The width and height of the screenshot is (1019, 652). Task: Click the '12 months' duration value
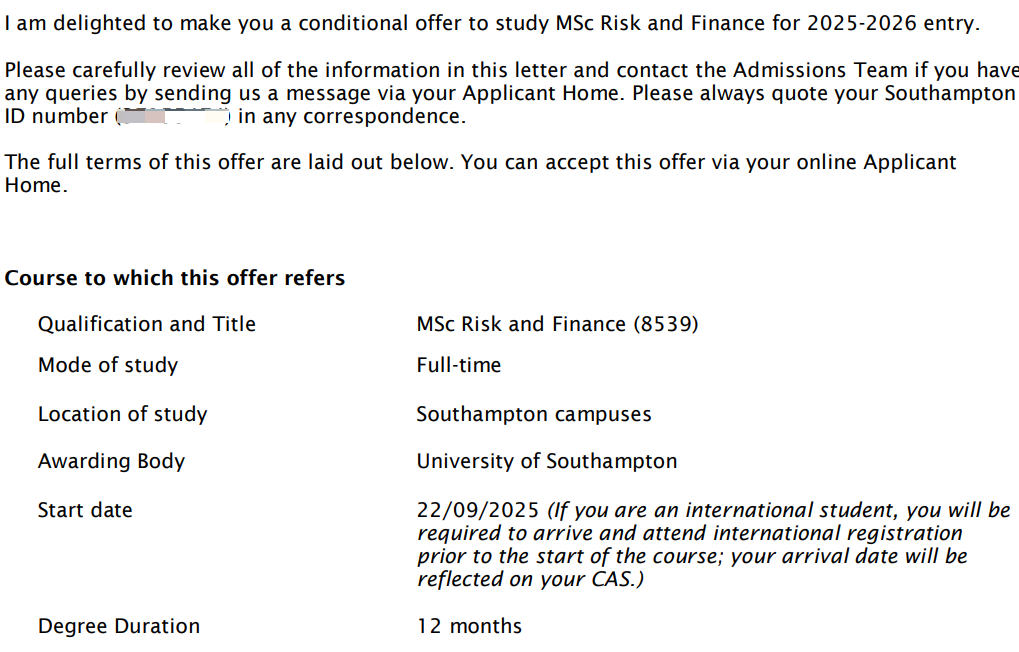469,626
